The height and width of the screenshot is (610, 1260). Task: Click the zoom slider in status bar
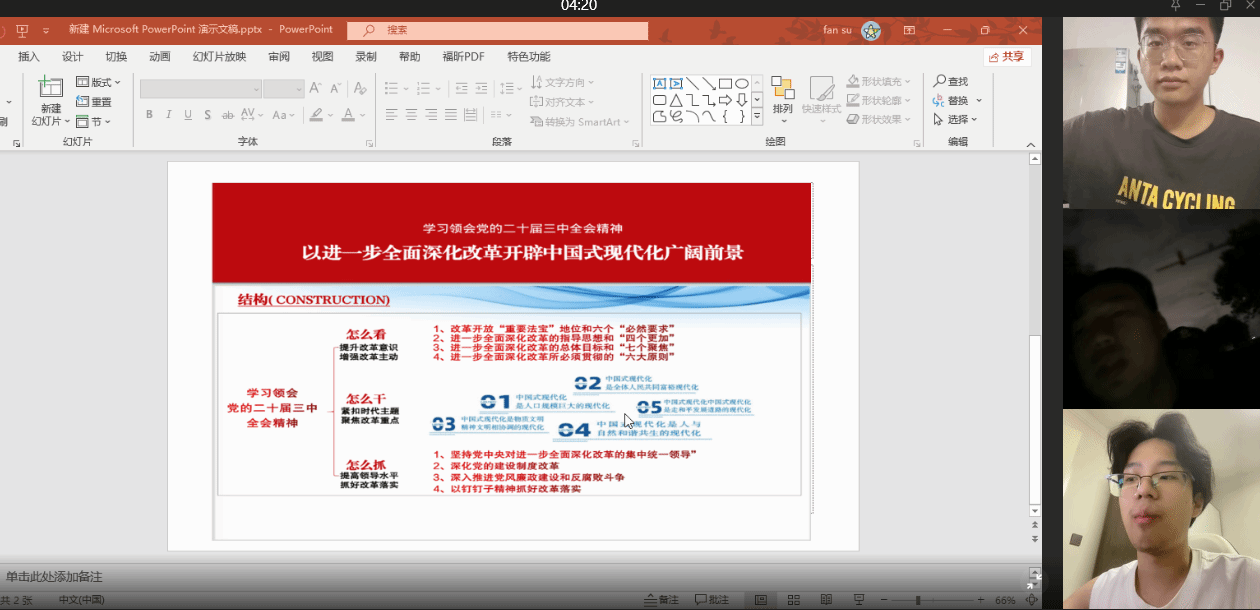[x=918, y=600]
